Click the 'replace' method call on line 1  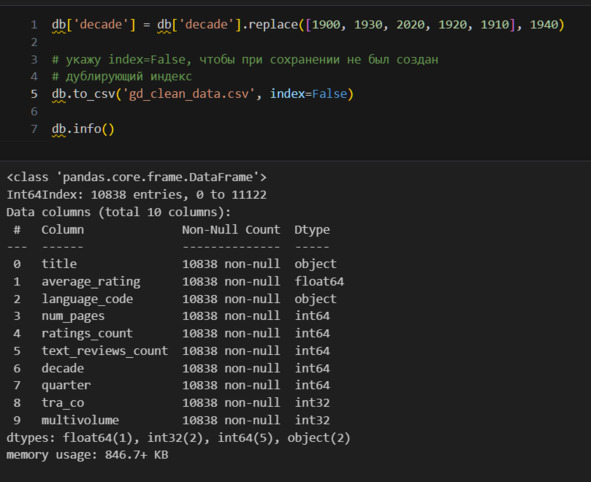pyautogui.click(x=273, y=25)
